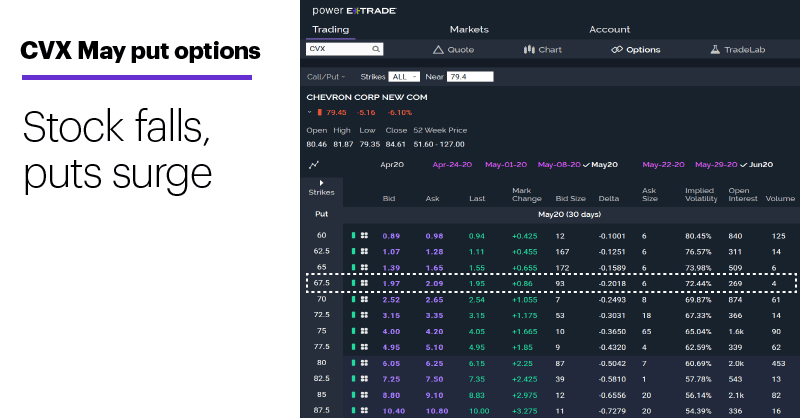Click the Mark Change column header
This screenshot has width=800, height=418.
(x=527, y=194)
